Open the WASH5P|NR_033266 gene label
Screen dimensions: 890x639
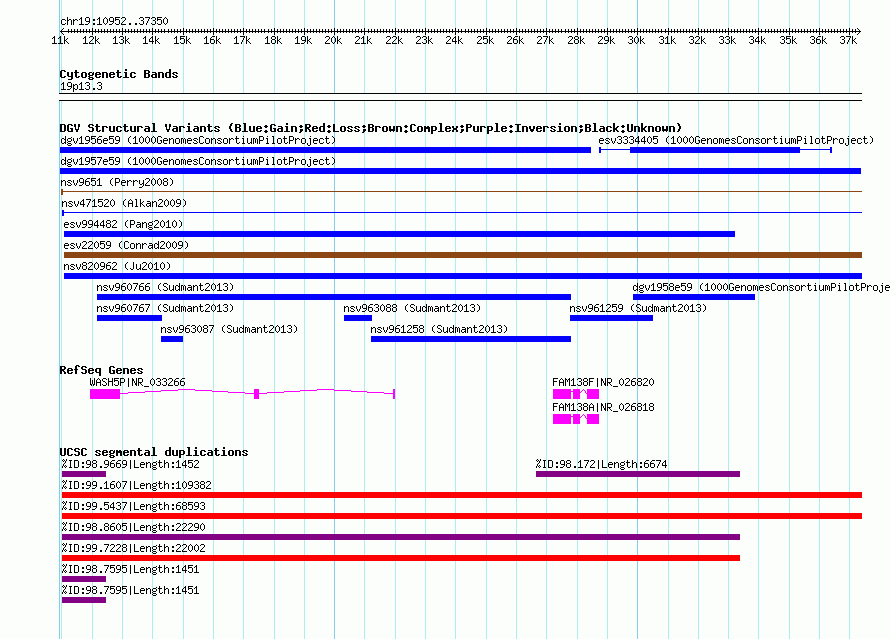click(x=137, y=382)
